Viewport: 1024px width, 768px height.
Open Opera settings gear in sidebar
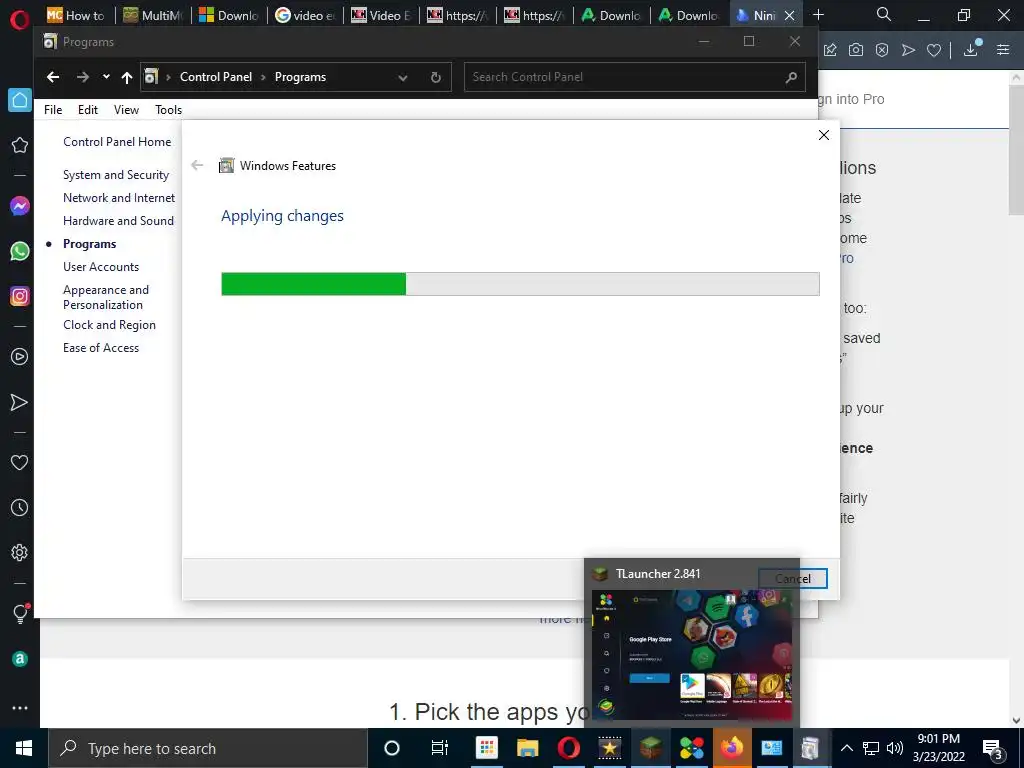(x=20, y=552)
